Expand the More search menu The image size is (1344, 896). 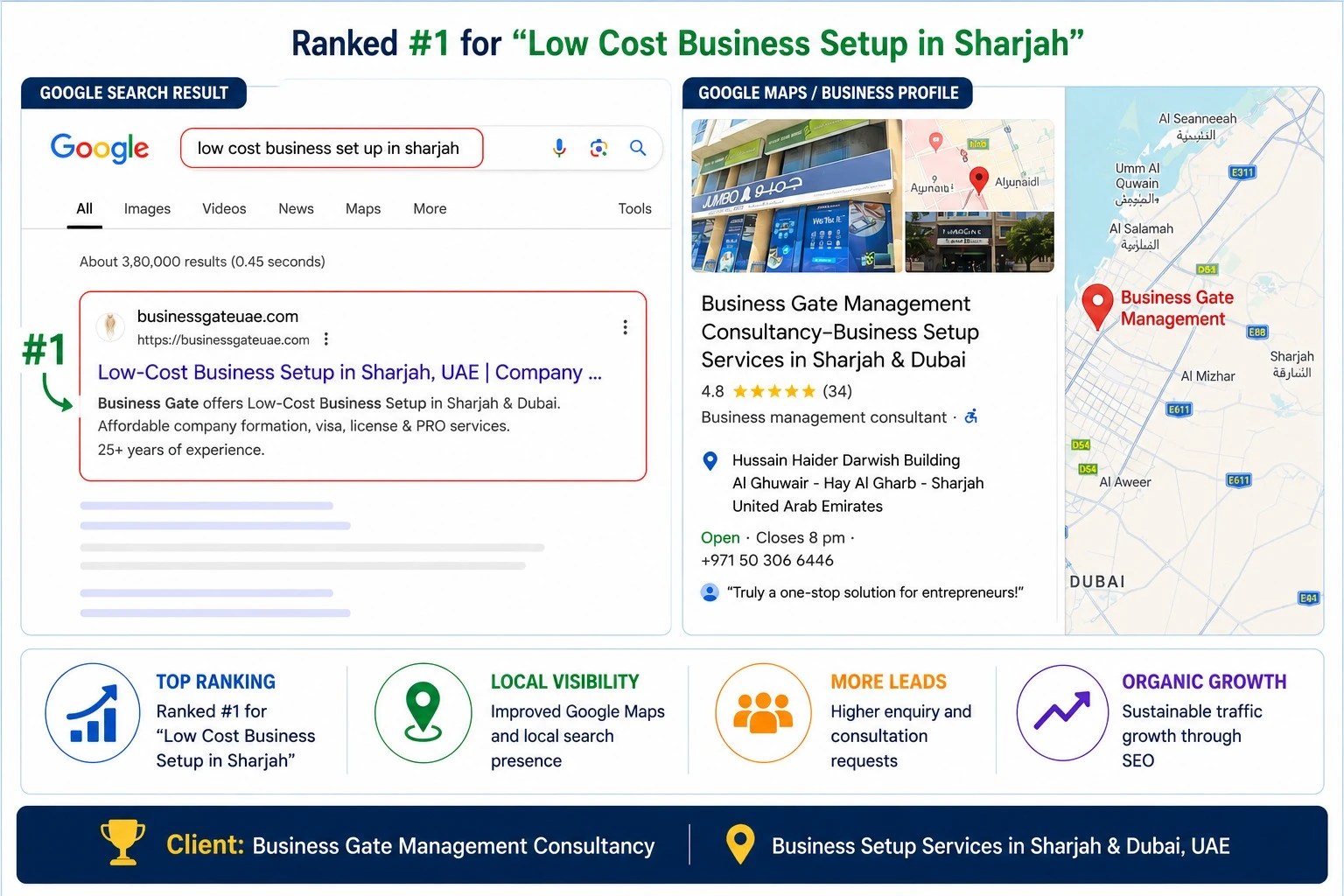coord(430,209)
